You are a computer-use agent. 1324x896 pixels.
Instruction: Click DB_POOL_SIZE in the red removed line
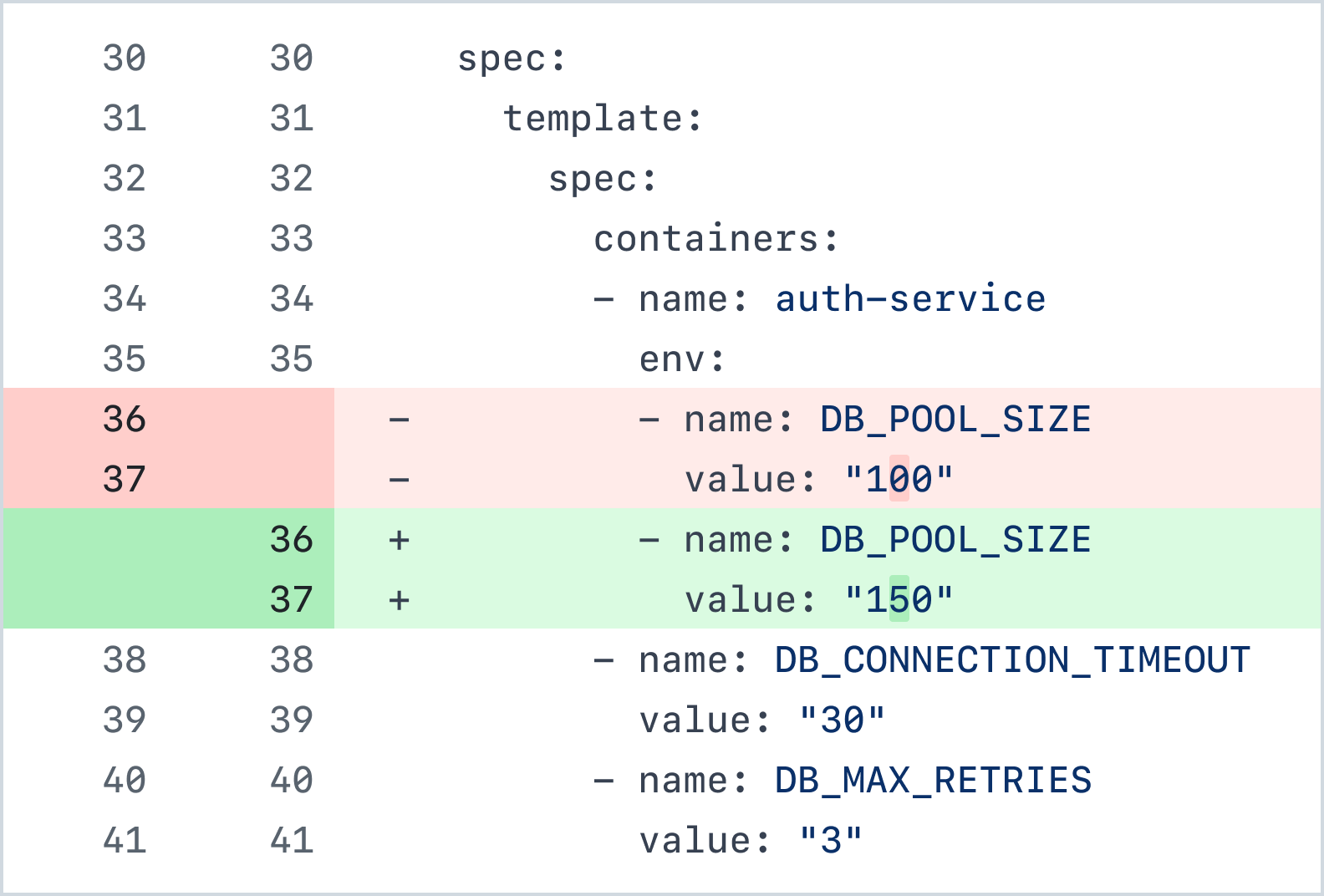coord(955,419)
